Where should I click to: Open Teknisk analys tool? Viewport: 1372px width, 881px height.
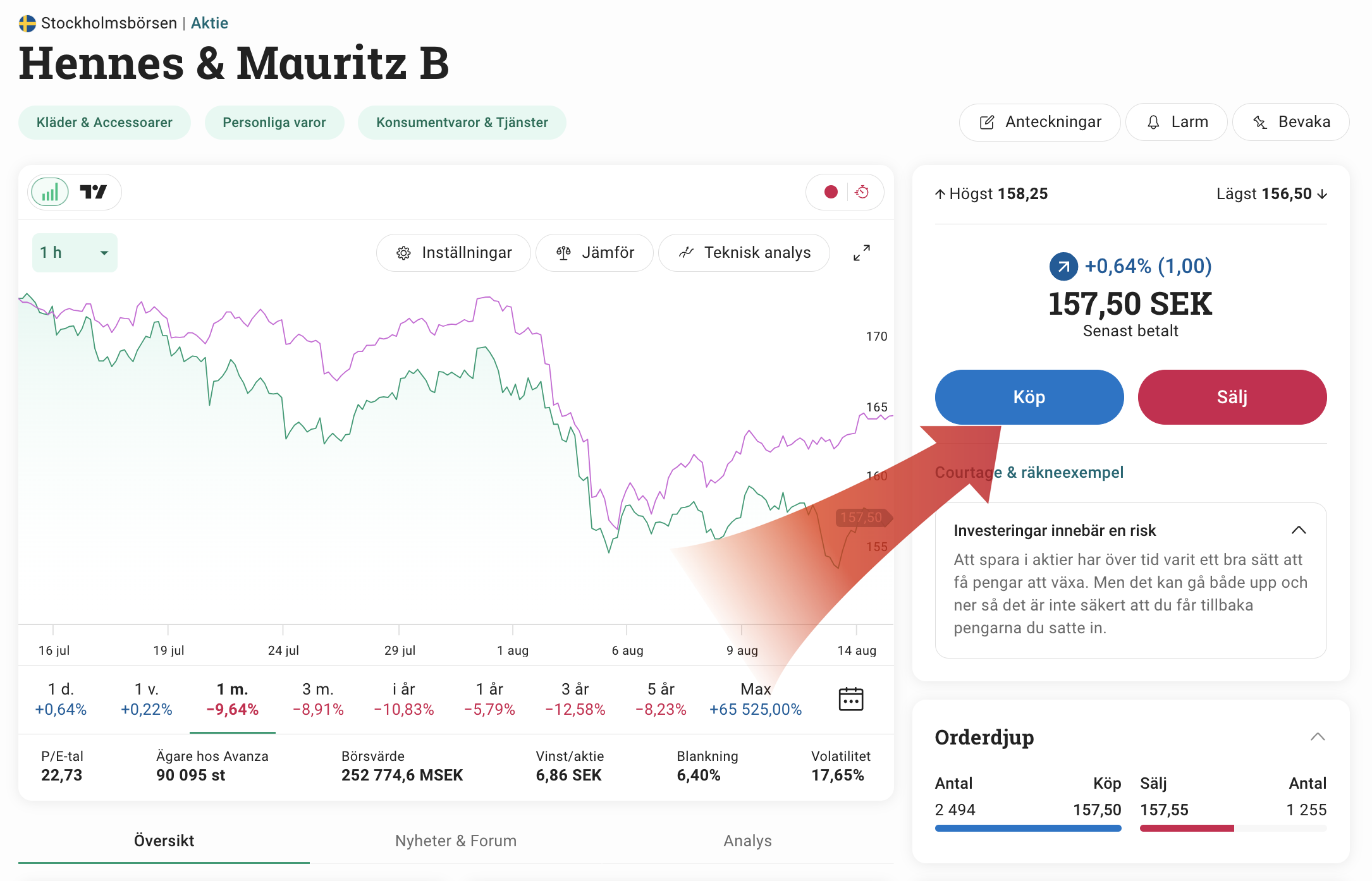(x=744, y=253)
